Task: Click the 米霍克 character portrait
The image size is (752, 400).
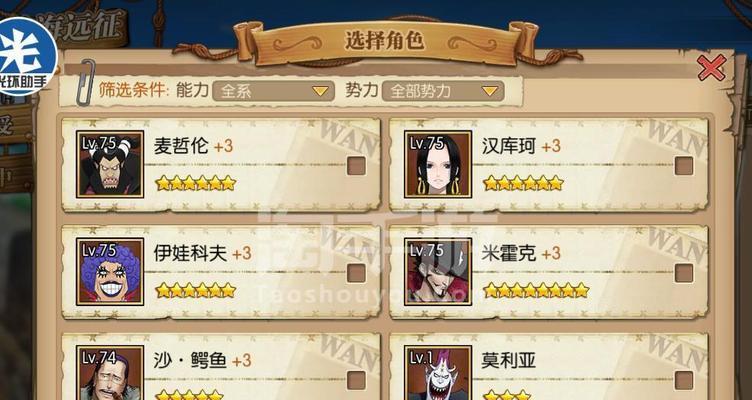Action: (438, 271)
